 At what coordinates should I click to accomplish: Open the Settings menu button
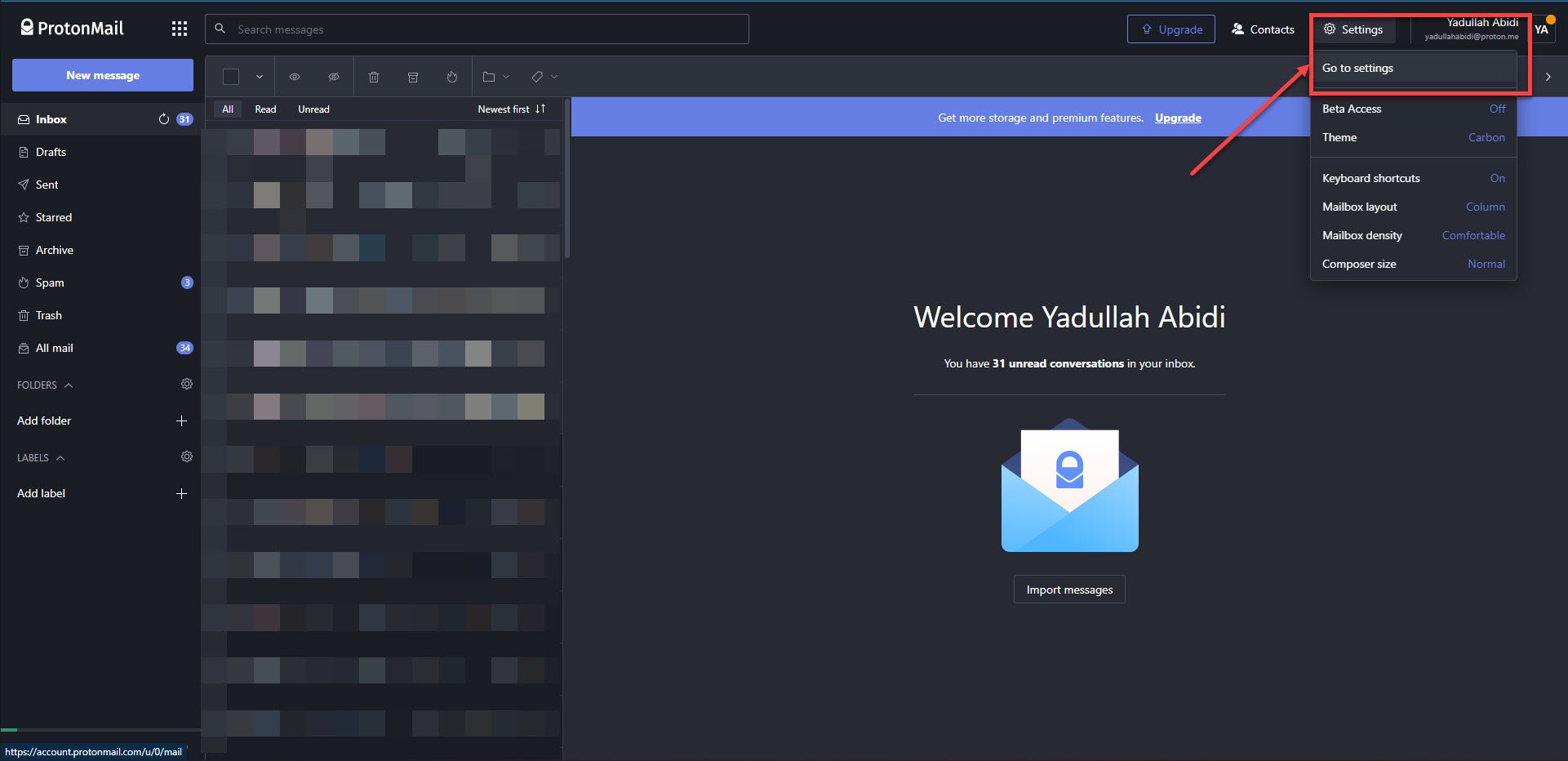(1353, 29)
